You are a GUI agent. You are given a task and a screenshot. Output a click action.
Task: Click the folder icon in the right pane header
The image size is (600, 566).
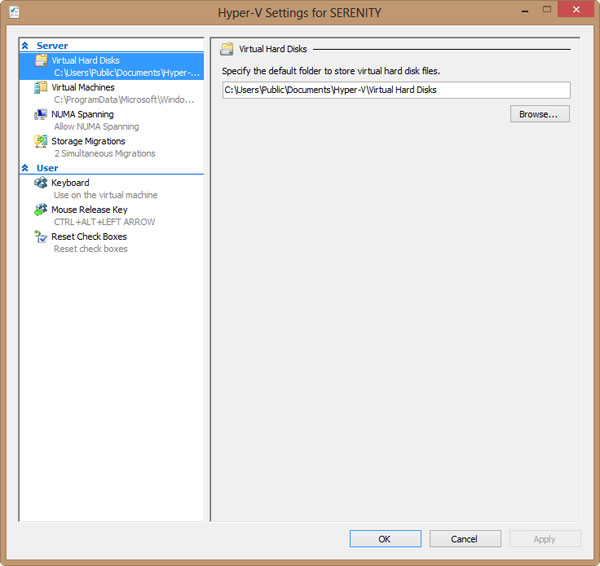227,49
